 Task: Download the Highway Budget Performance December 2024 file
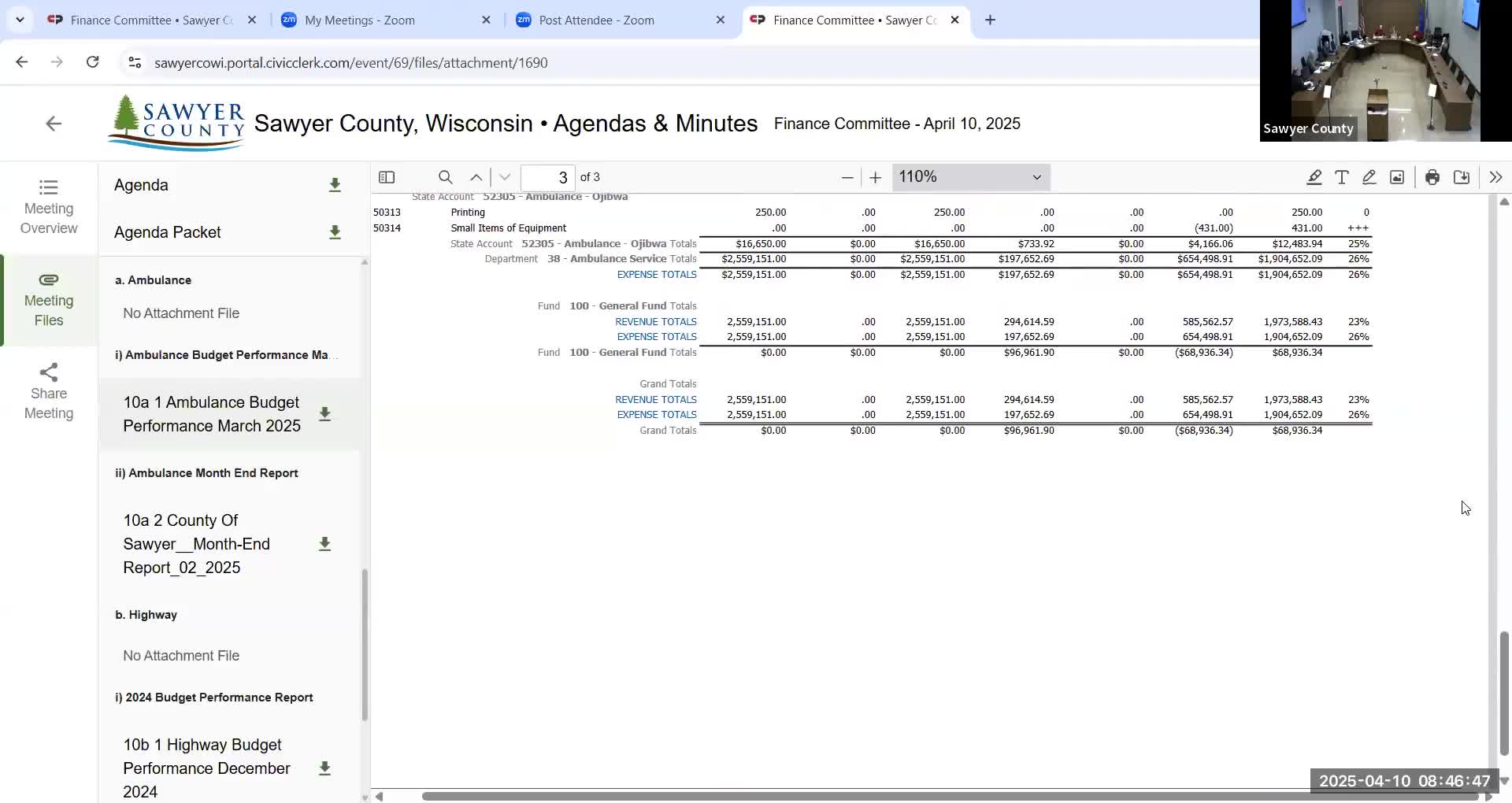click(324, 768)
